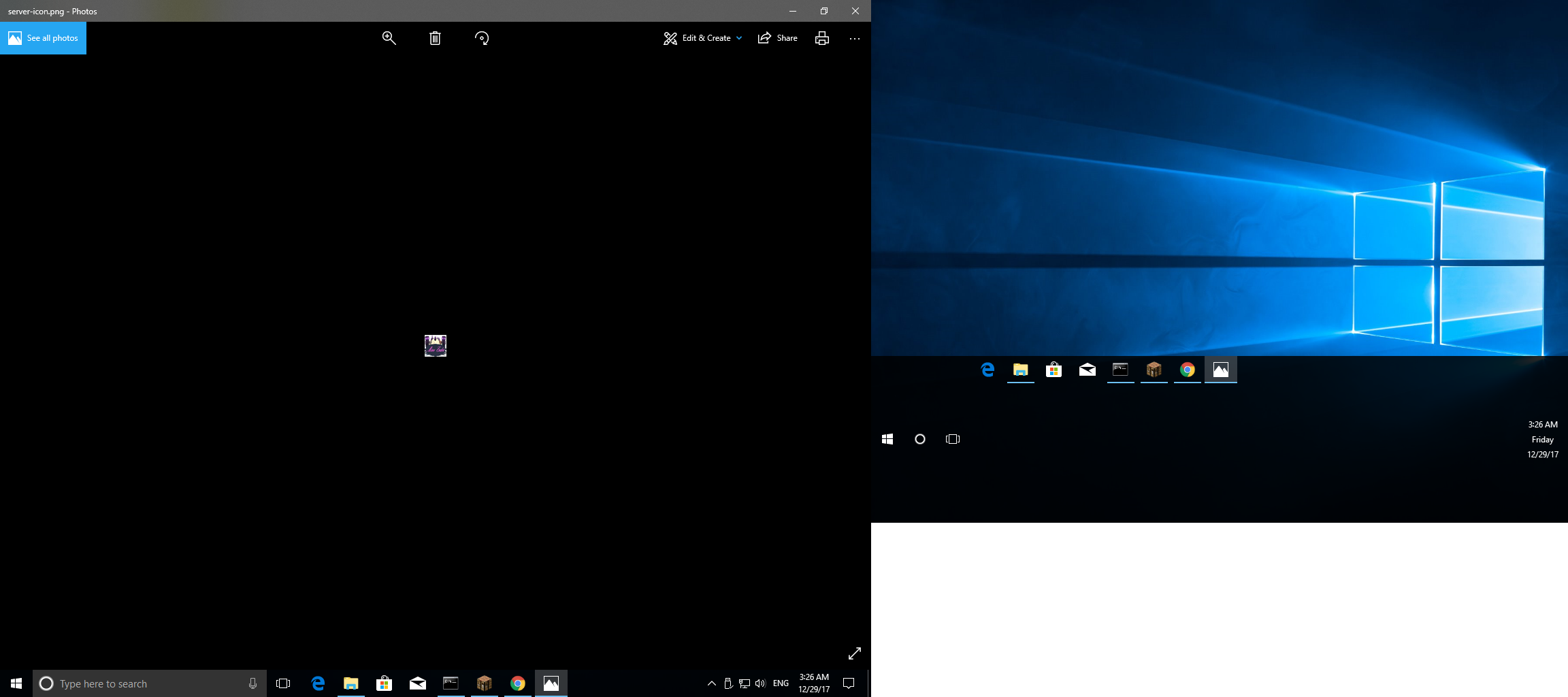Select the server-icon.png image thumbnail
This screenshot has height=697, width=1568.
coord(436,346)
